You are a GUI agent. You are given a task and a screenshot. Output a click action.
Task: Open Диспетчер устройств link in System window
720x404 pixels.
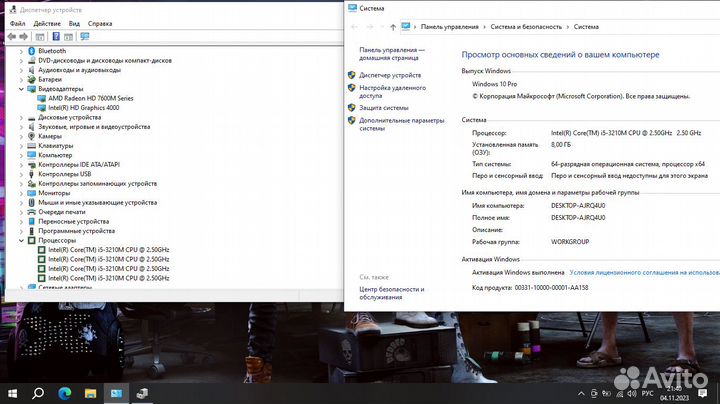click(x=390, y=75)
